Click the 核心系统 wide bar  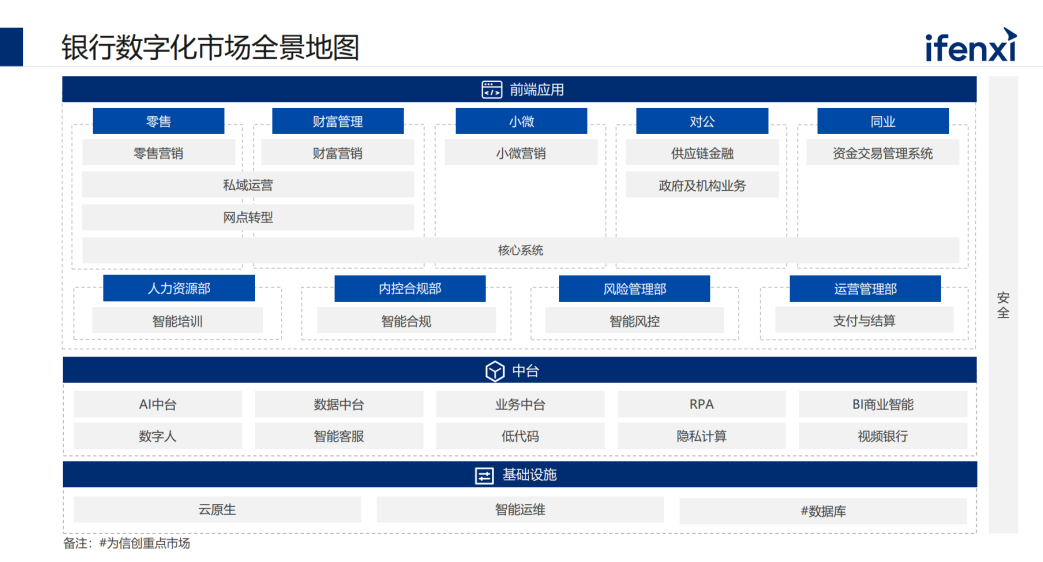(520, 250)
